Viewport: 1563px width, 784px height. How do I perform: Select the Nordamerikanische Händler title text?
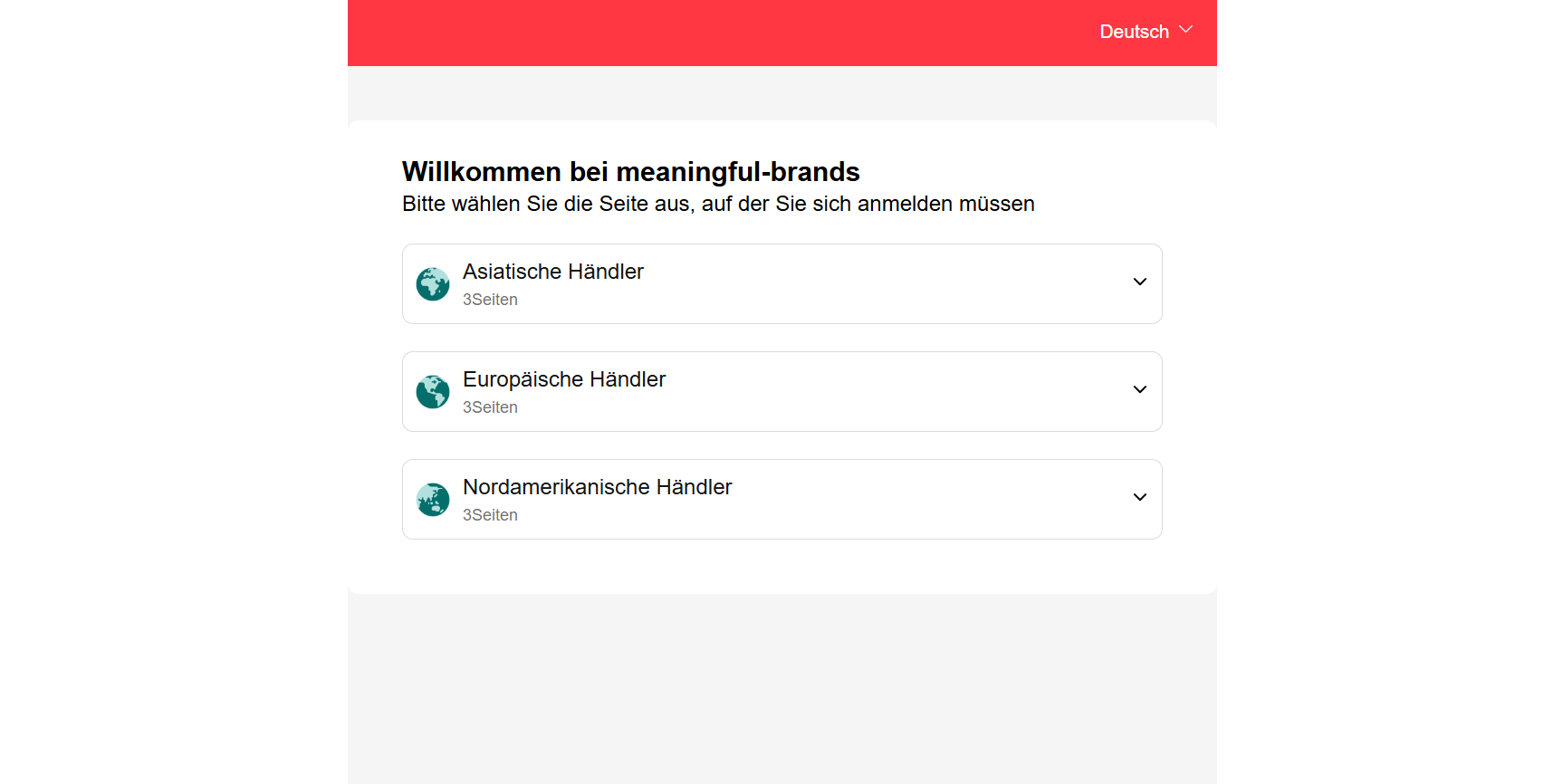click(597, 487)
